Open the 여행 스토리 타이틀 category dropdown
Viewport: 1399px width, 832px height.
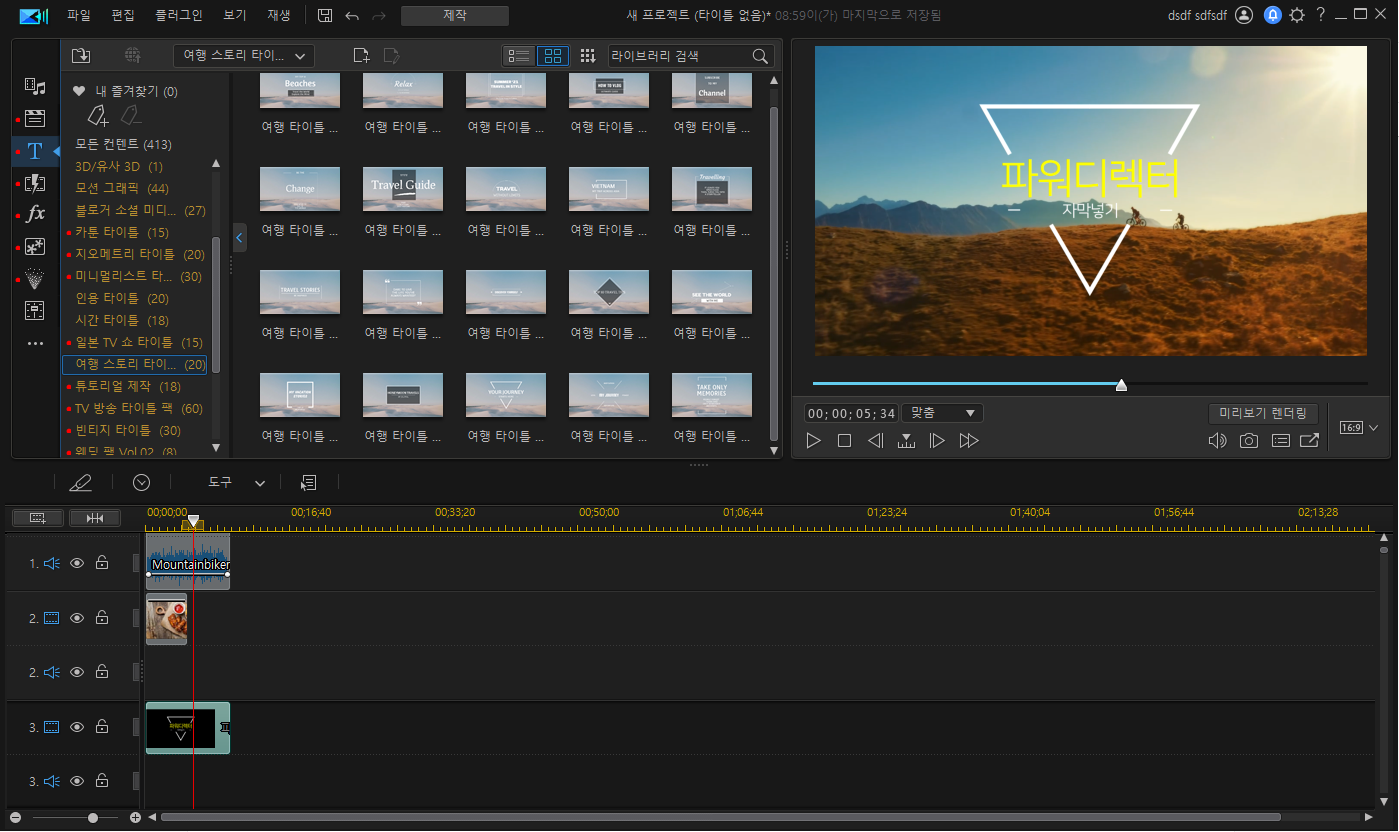[244, 56]
